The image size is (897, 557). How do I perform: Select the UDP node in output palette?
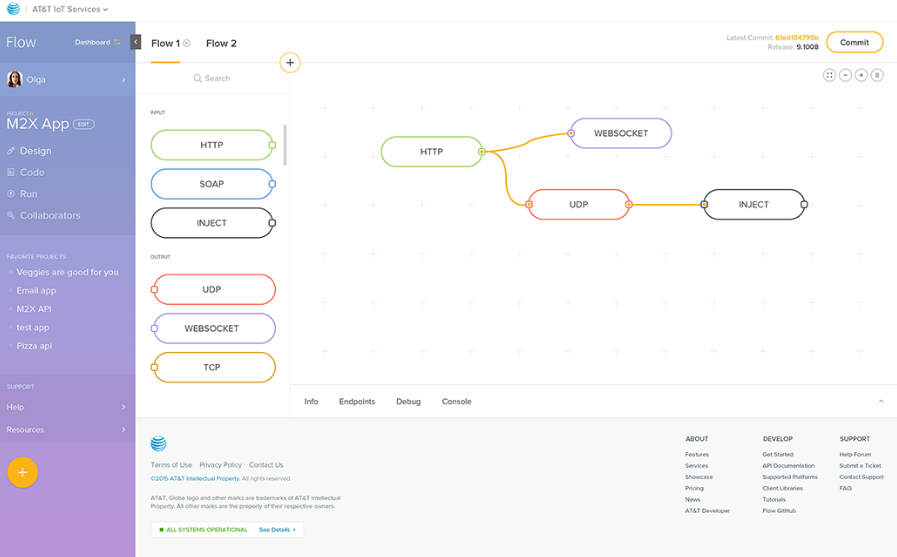pyautogui.click(x=213, y=289)
